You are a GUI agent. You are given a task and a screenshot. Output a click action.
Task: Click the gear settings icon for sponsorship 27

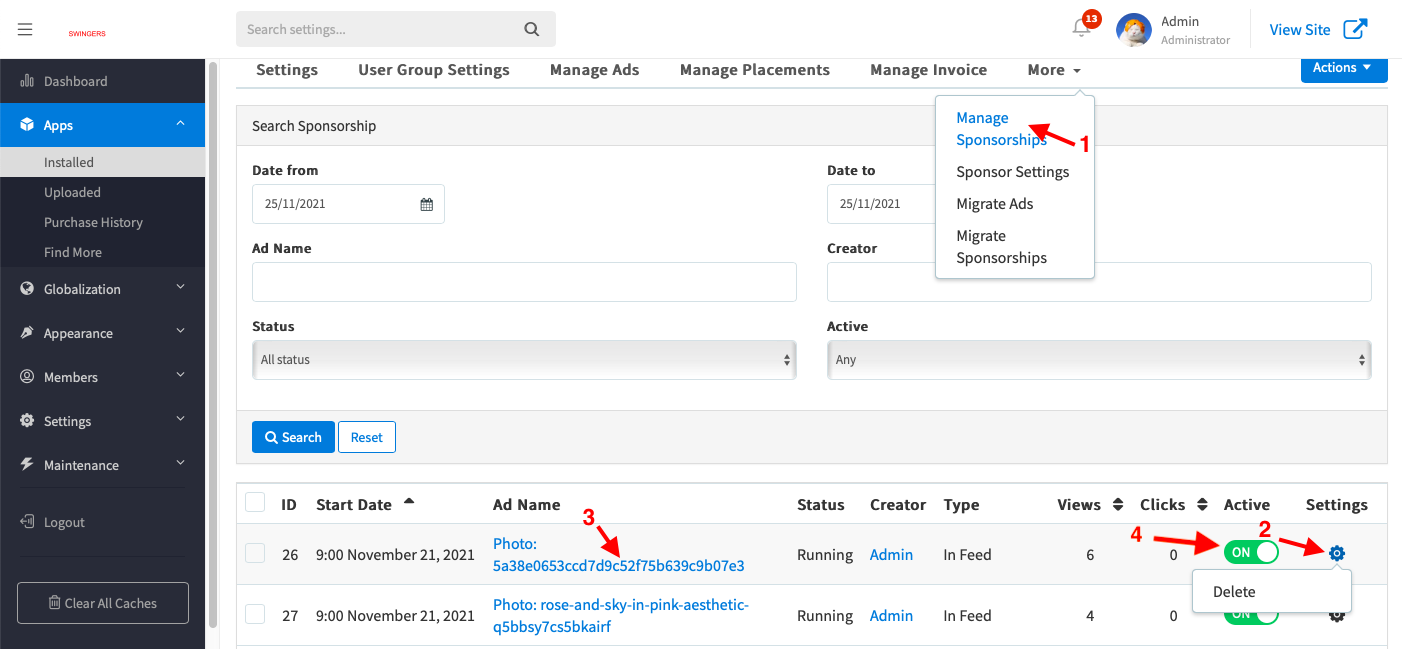click(1336, 615)
